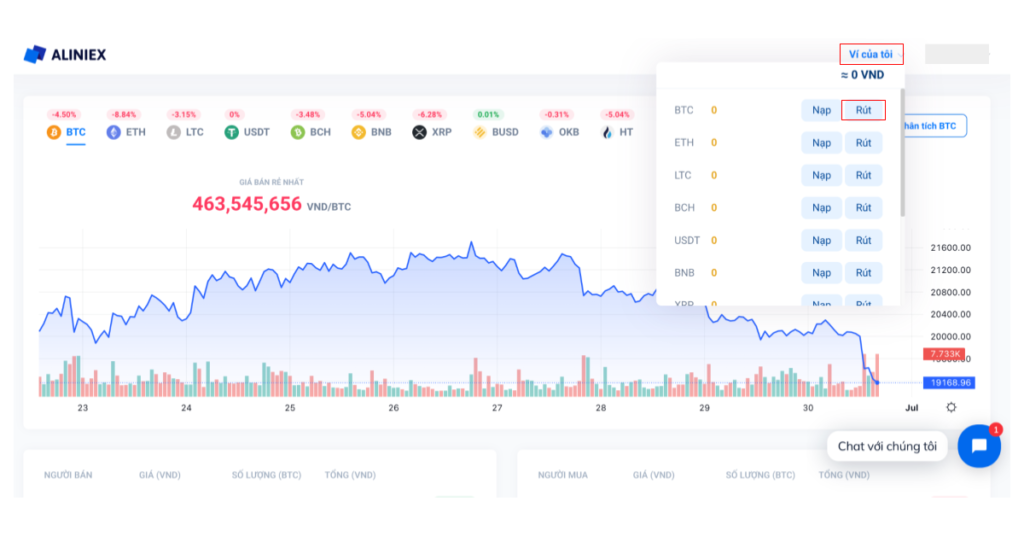
Task: Open chart settings gear icon
Action: point(950,407)
